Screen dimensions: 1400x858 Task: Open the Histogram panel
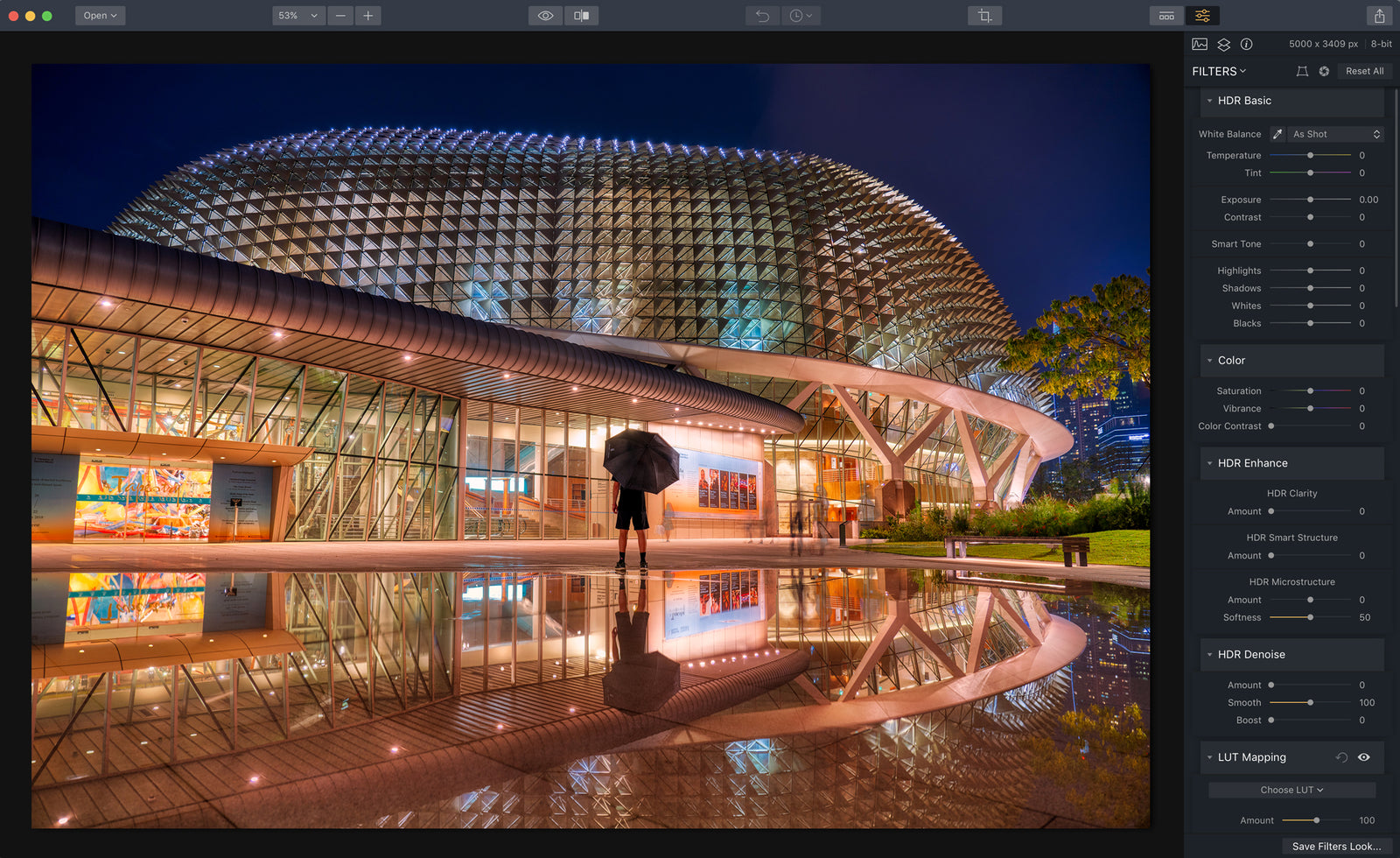[1199, 44]
